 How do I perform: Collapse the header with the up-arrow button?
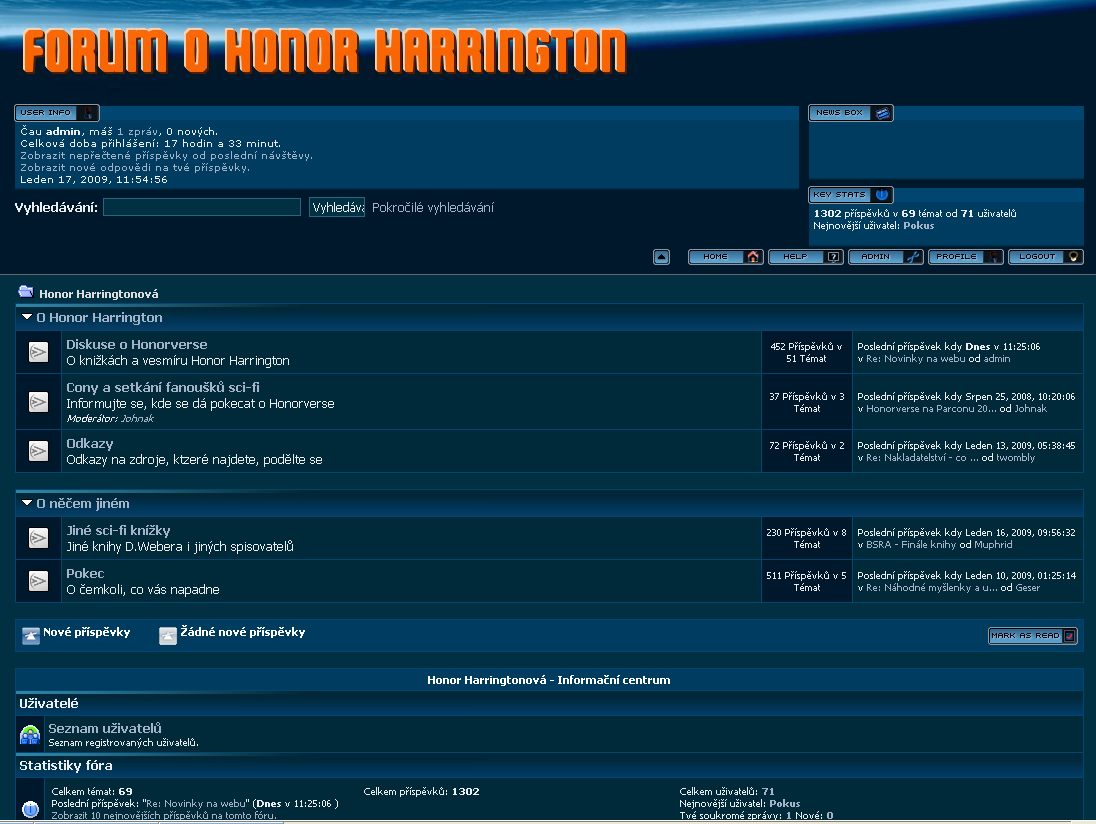[661, 257]
